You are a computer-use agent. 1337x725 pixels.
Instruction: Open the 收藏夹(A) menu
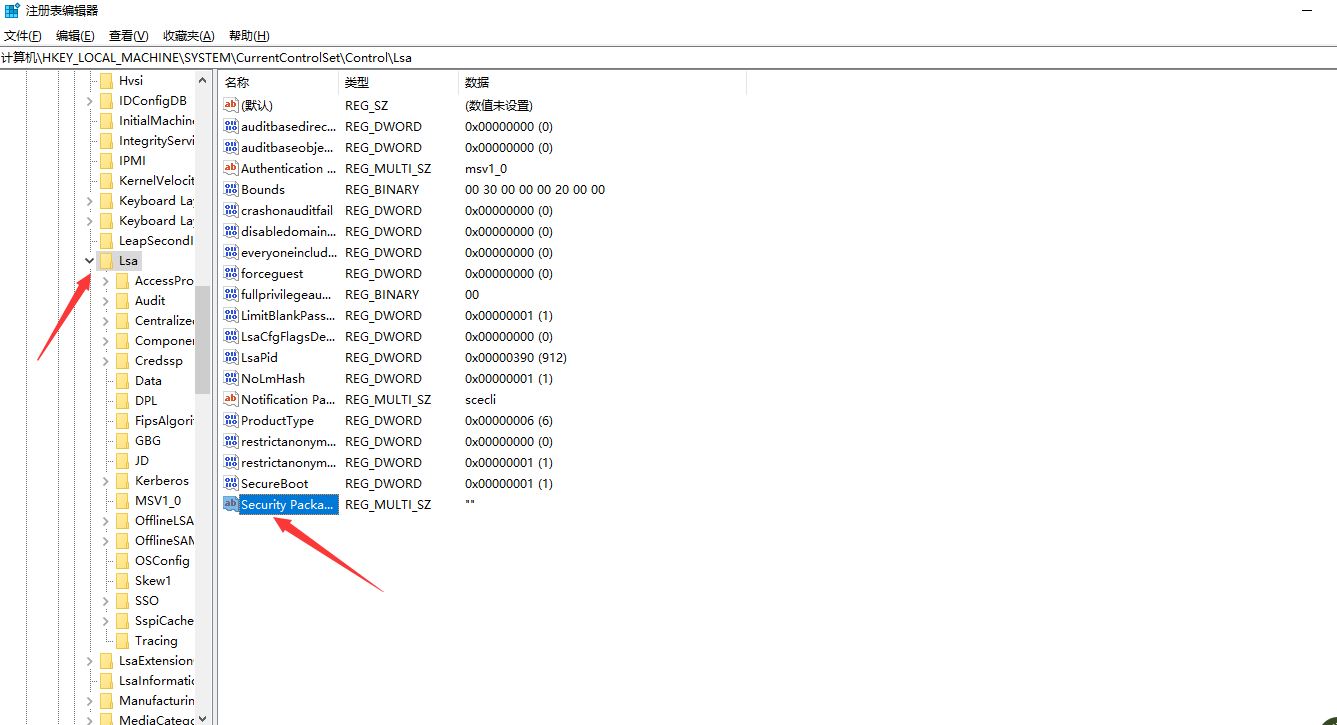tap(188, 36)
